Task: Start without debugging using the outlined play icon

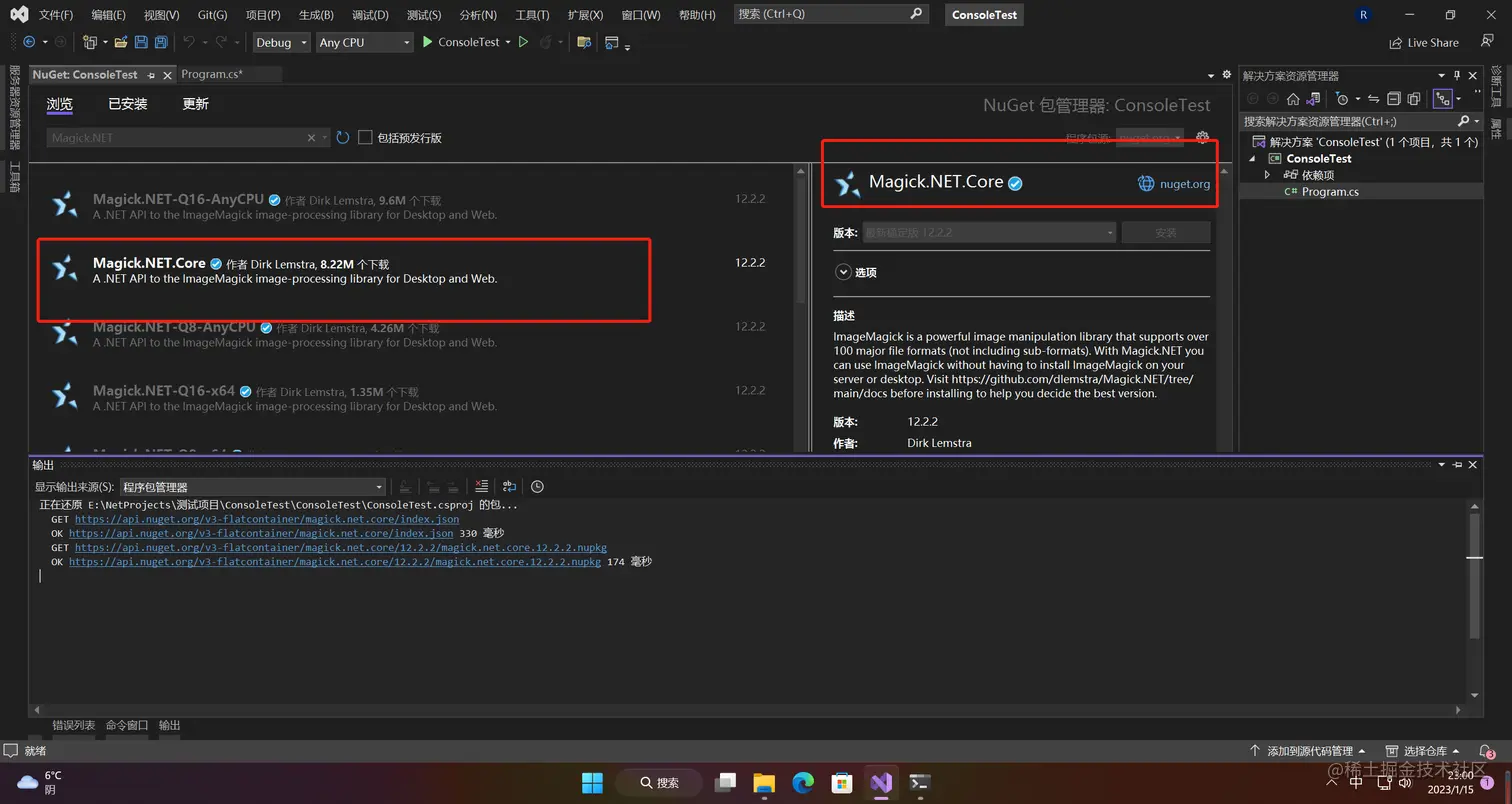Action: (523, 42)
